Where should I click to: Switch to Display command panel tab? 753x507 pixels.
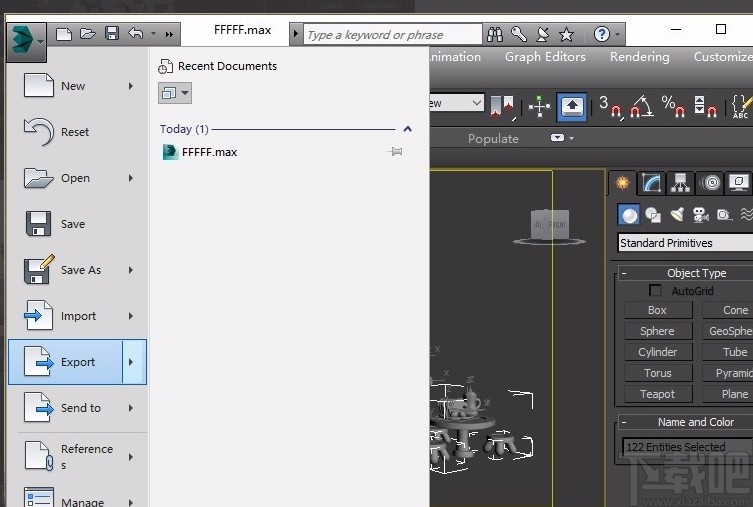739,183
